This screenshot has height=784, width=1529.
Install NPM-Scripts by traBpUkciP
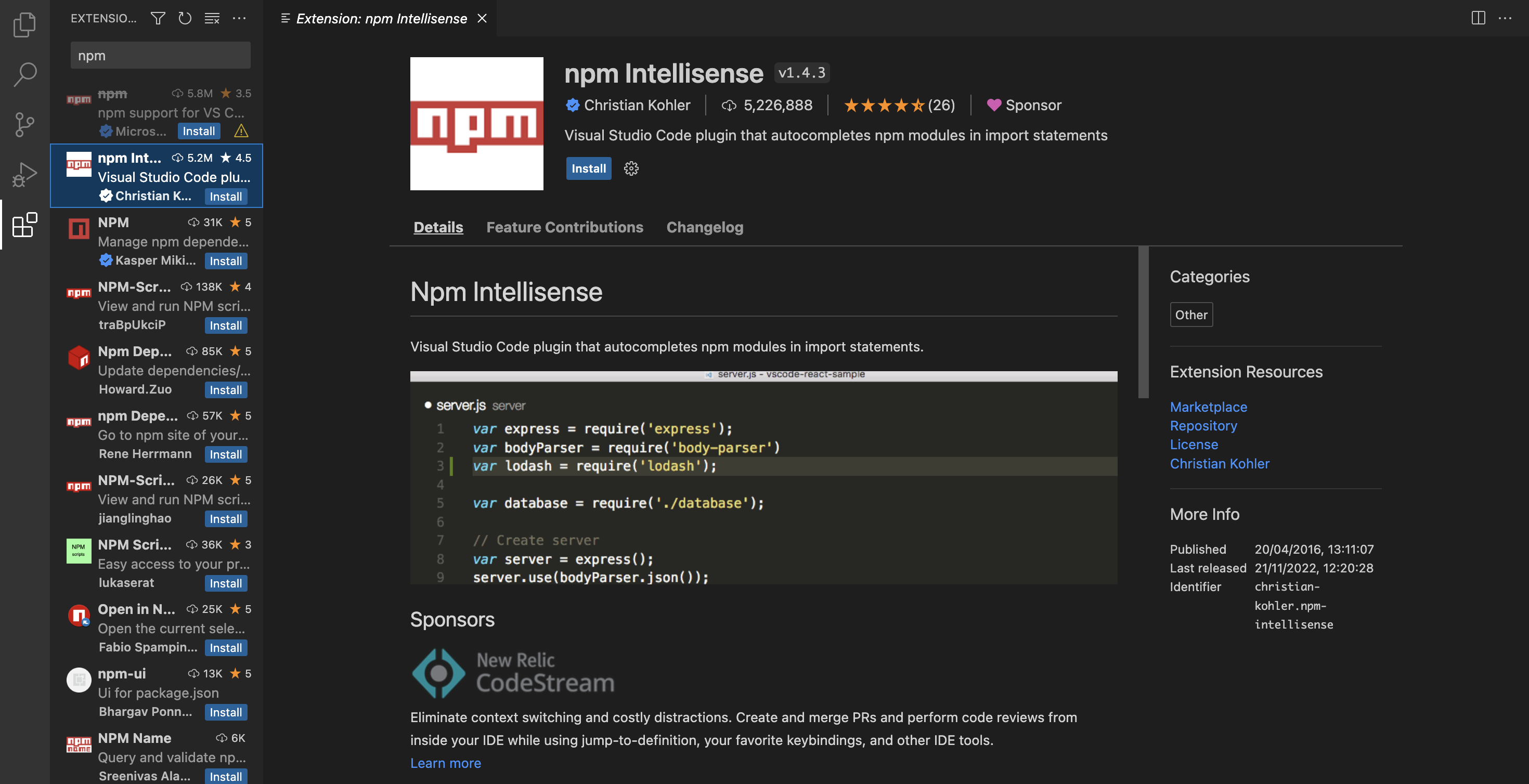(226, 325)
